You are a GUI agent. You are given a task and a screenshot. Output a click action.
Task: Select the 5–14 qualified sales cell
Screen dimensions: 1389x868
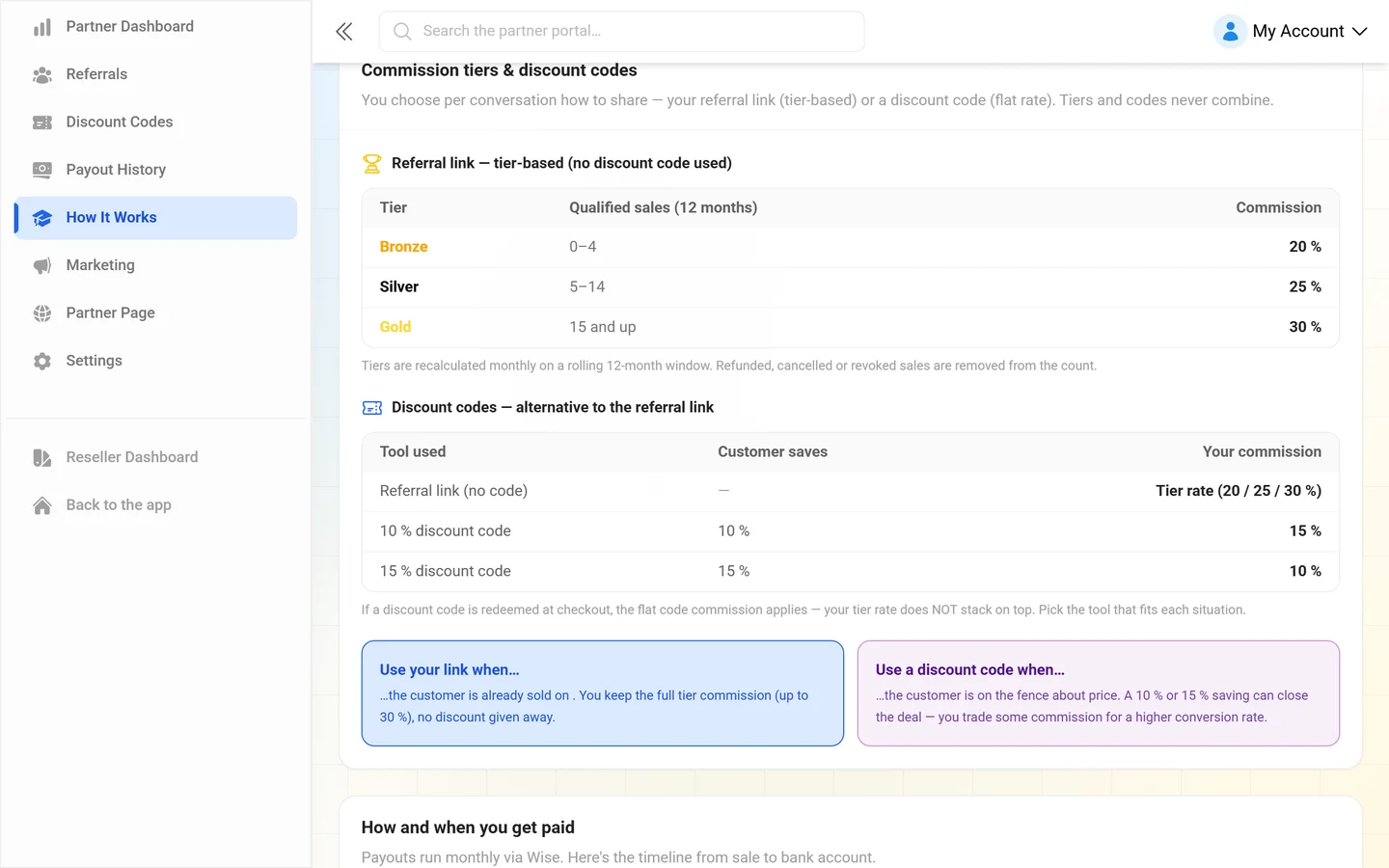pos(587,287)
